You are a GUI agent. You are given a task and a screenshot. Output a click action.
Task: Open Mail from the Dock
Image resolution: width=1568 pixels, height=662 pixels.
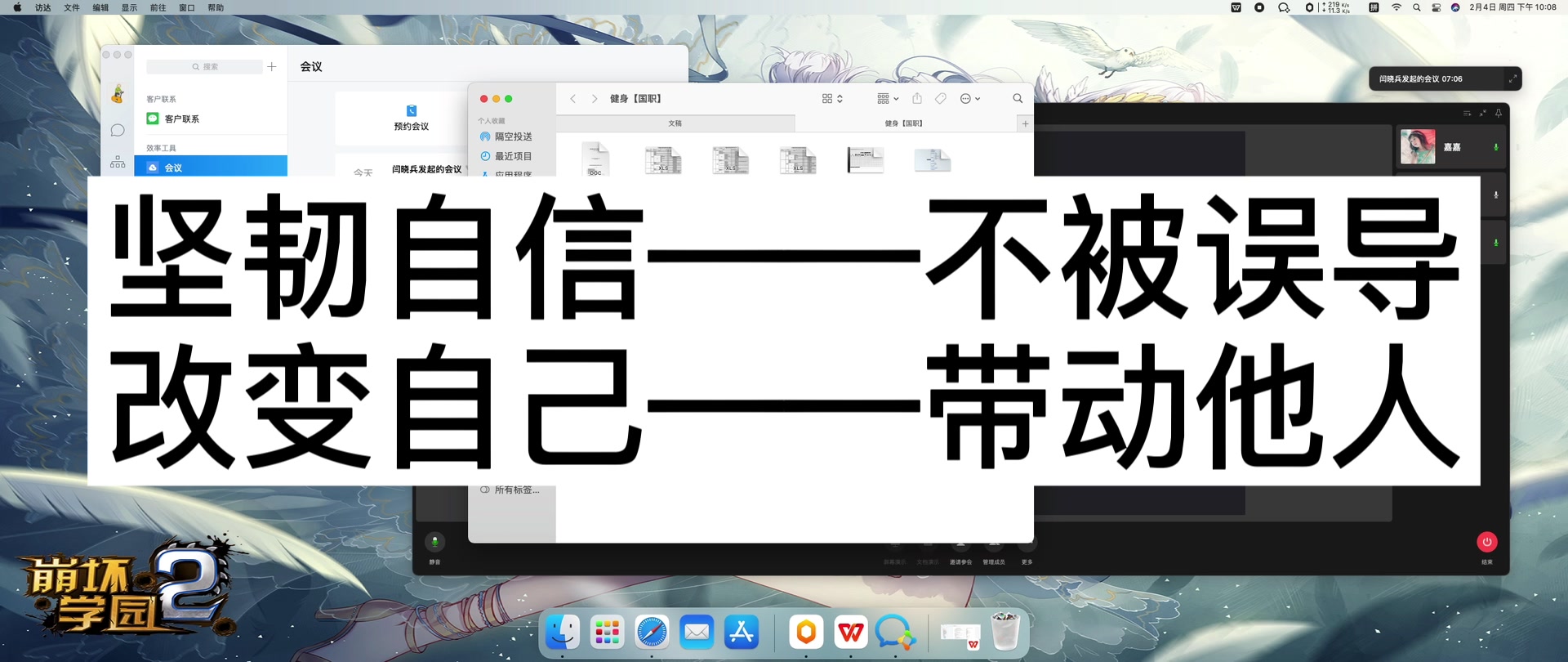pos(697,633)
